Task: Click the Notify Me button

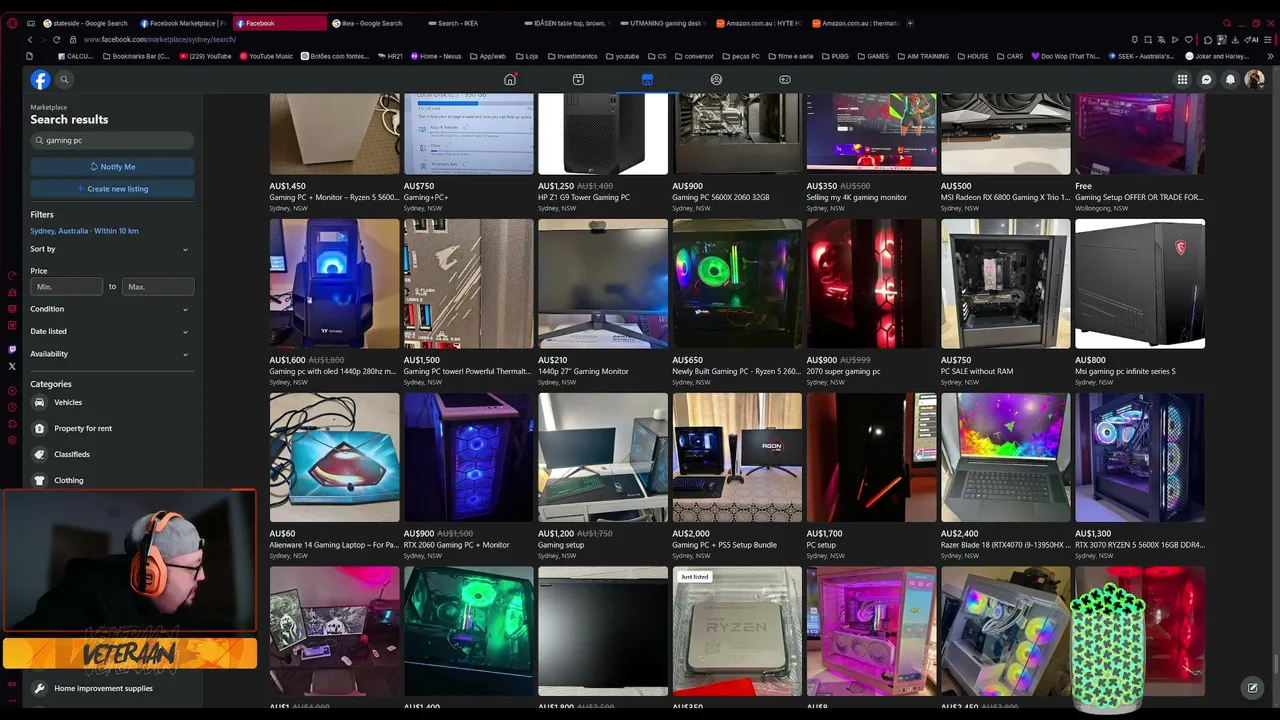Action: [112, 167]
